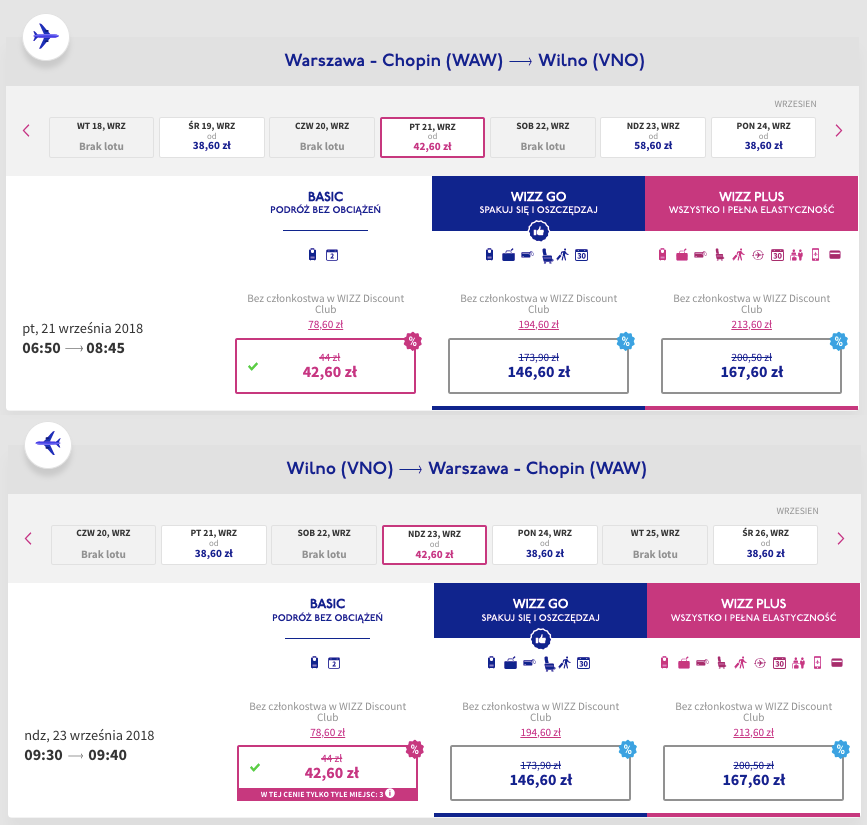The image size is (867, 836).
Task: Show earlier outbound dates with left arrow
Action: [x=27, y=130]
